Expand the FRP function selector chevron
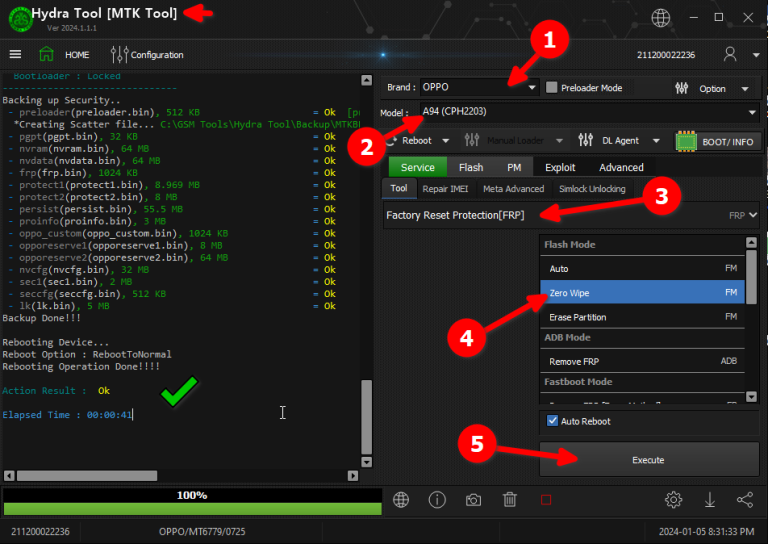 [x=753, y=215]
